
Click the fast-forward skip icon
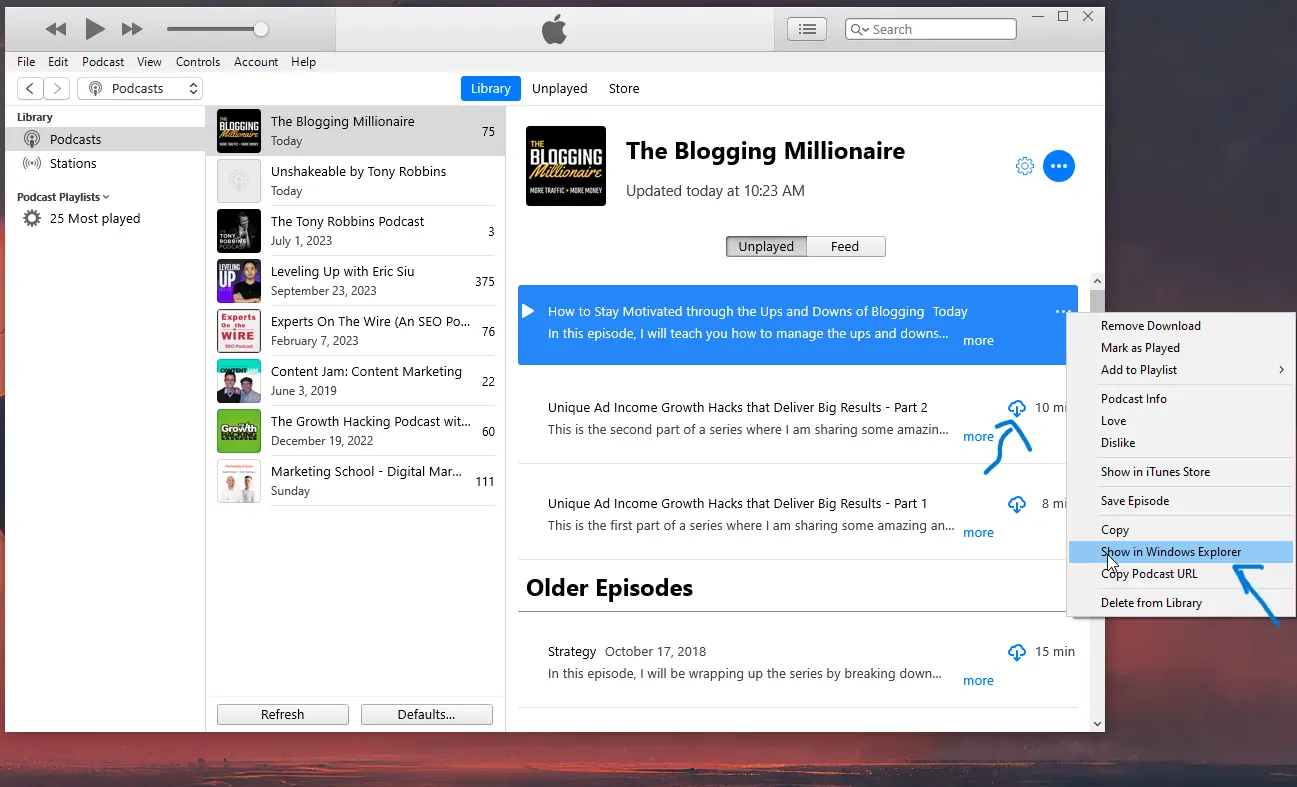[131, 29]
